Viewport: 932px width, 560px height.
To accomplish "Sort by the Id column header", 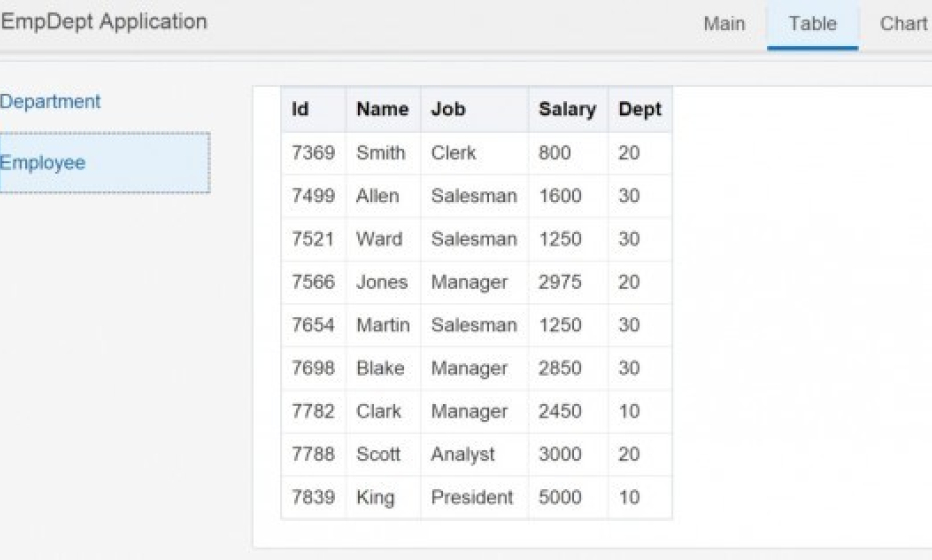I will click(x=300, y=110).
